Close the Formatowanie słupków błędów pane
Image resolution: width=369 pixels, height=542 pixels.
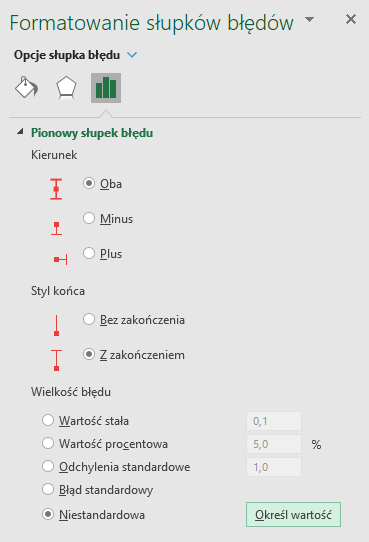coord(351,19)
